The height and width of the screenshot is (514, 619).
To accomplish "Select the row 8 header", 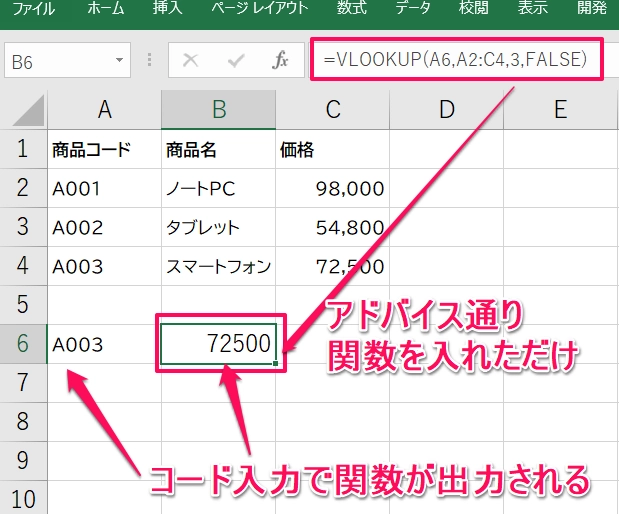I will point(23,422).
